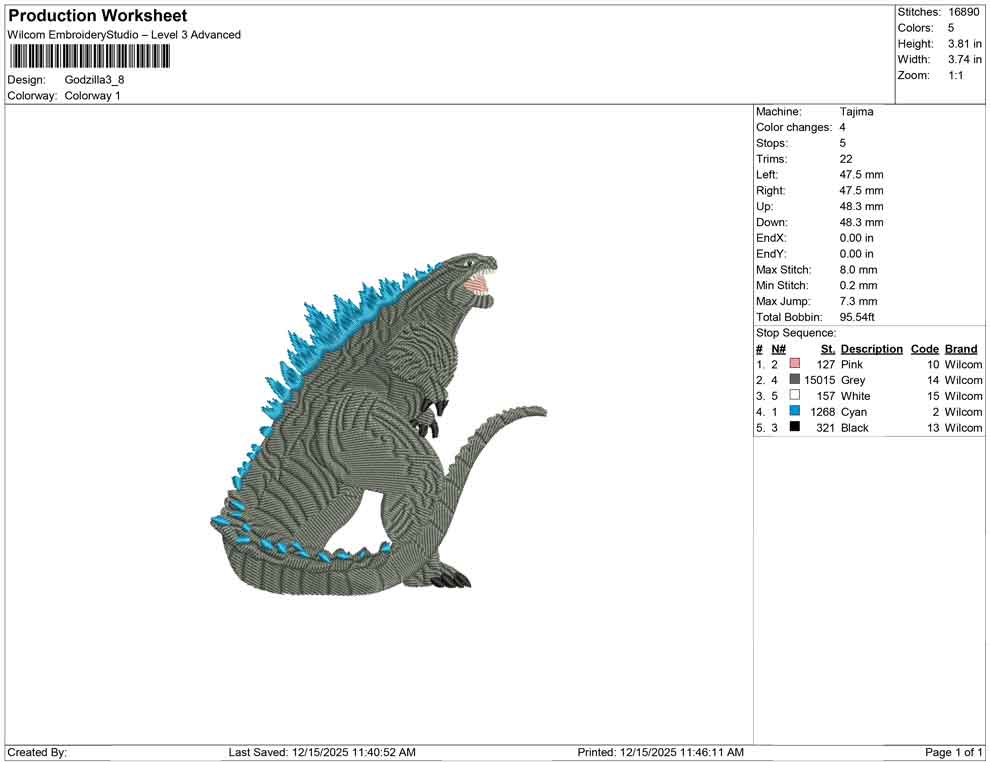Click the White color swatch

(x=794, y=395)
